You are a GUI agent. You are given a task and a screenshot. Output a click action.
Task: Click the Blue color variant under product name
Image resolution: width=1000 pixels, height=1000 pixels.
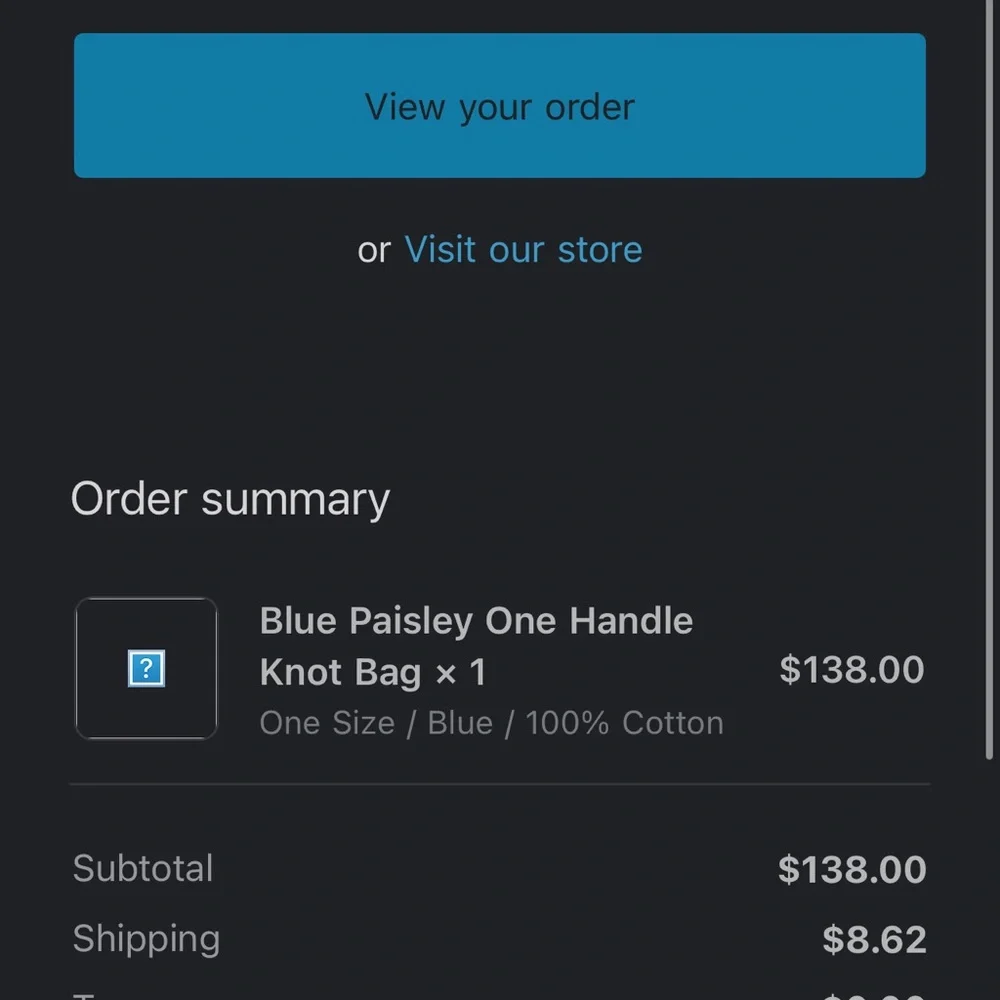(x=460, y=723)
